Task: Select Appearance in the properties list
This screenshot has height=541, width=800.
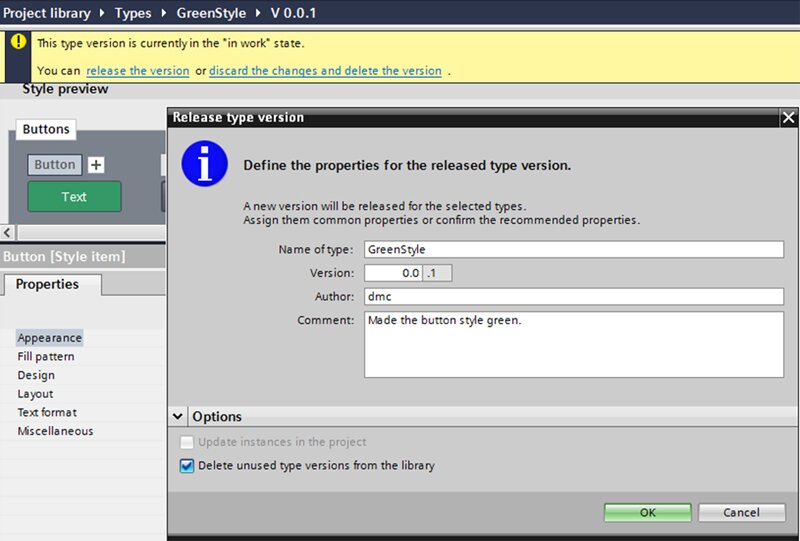Action: click(x=49, y=338)
